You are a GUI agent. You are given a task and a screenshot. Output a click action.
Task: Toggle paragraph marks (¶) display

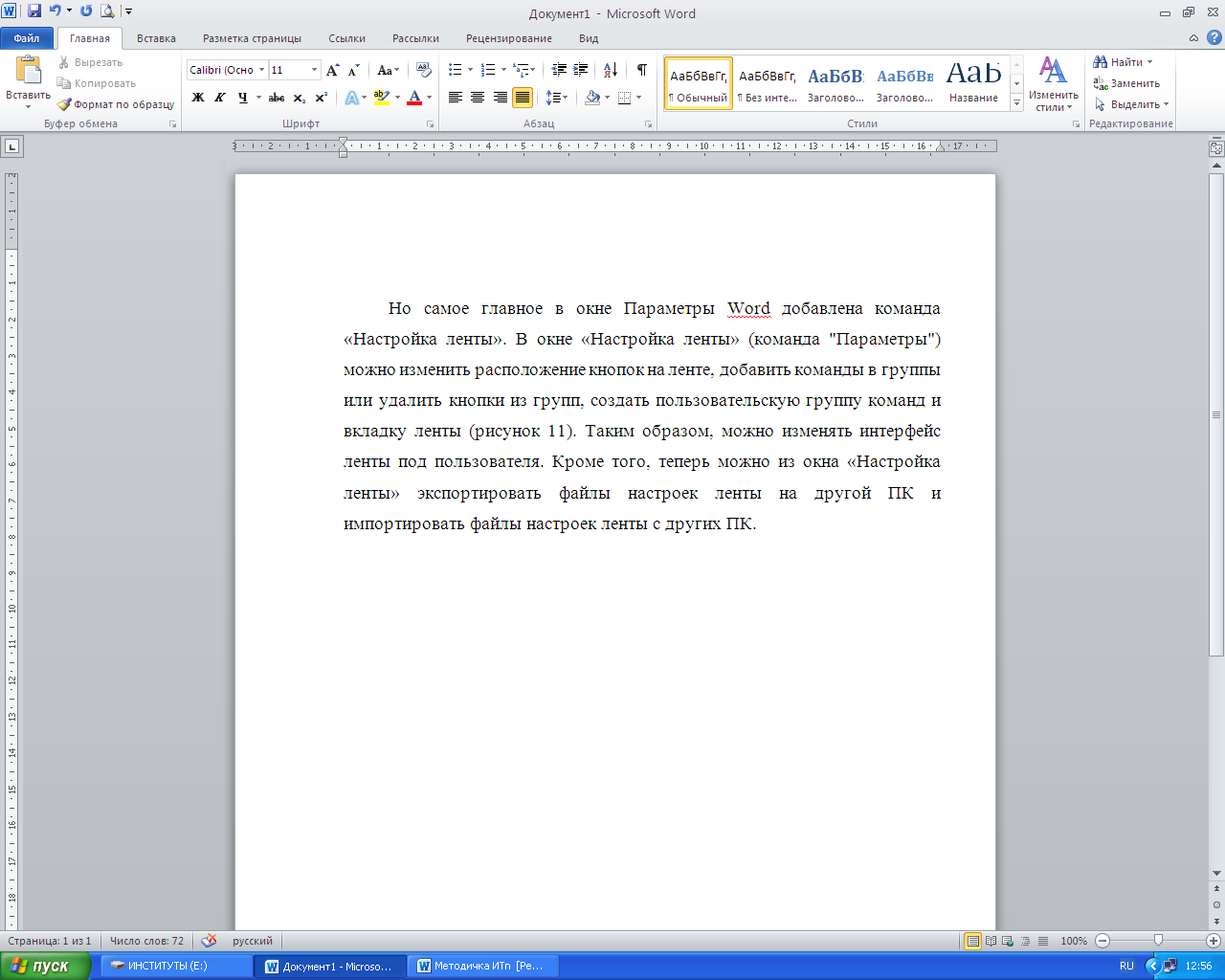[642, 70]
